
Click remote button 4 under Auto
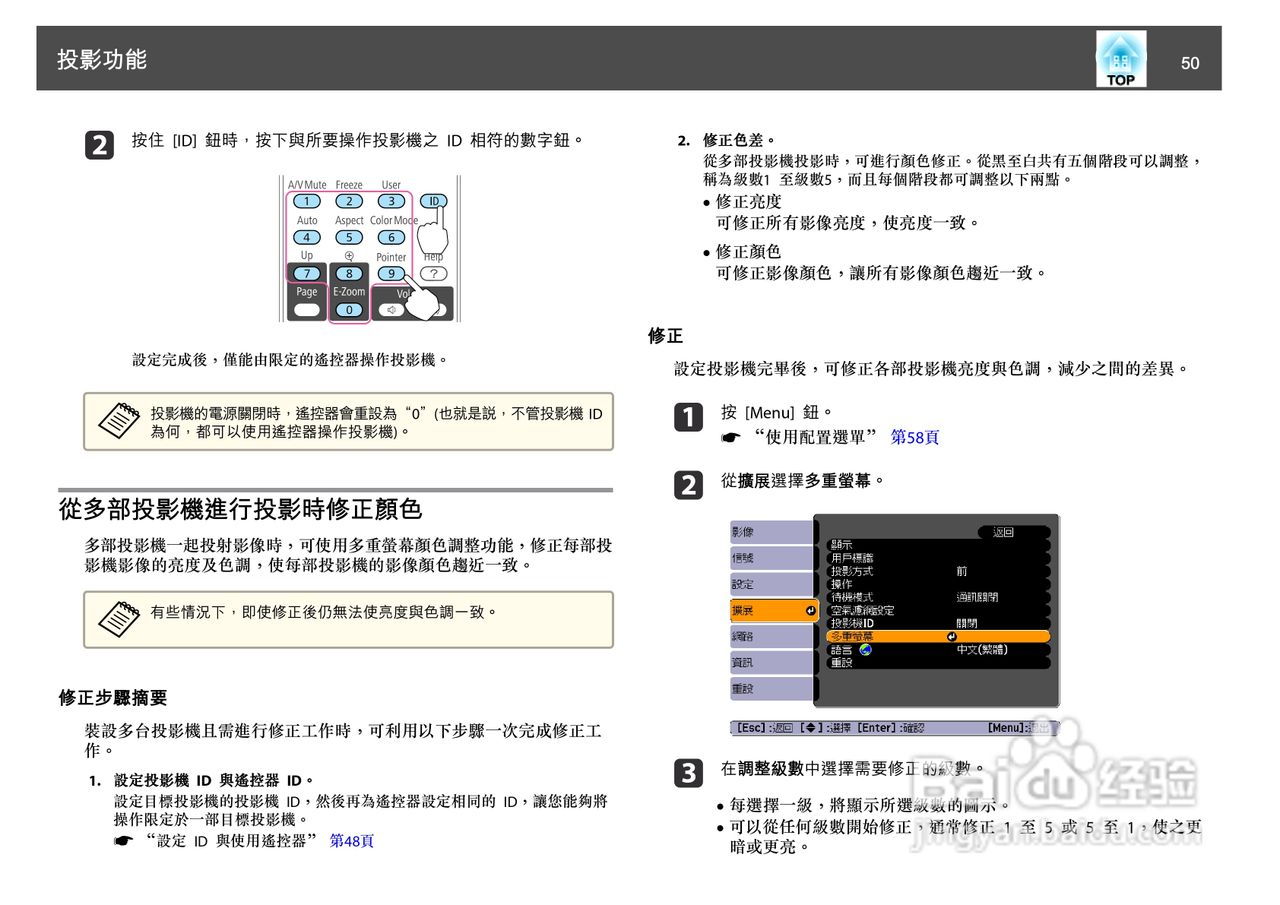[x=307, y=237]
